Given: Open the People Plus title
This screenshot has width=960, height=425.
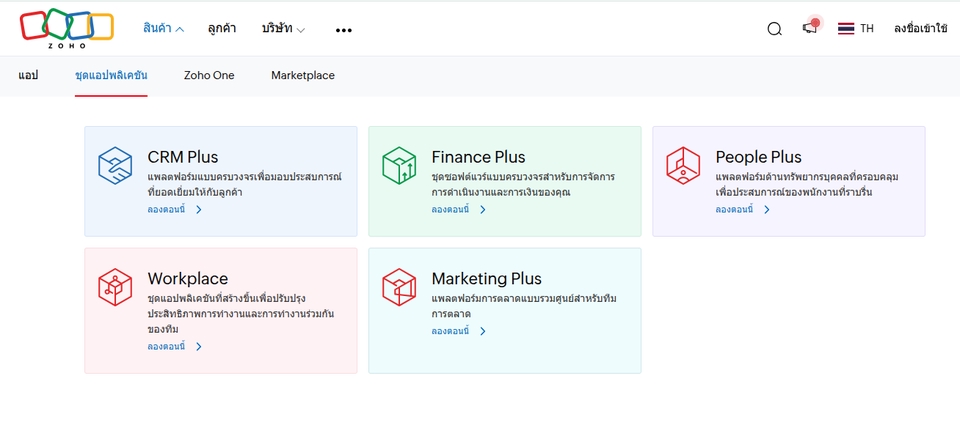Looking at the screenshot, I should coord(759,157).
